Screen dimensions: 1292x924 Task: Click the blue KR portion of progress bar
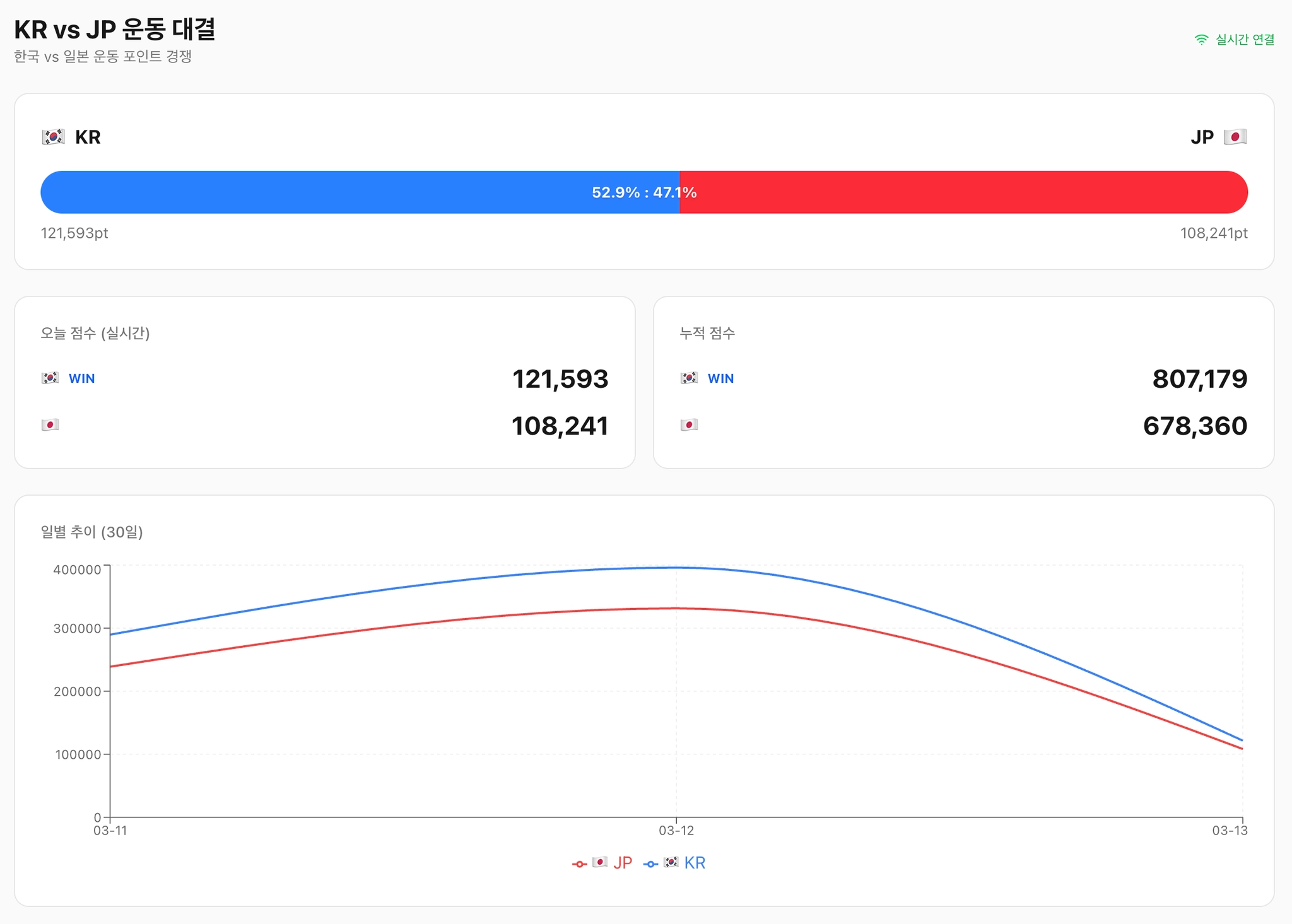[x=315, y=192]
